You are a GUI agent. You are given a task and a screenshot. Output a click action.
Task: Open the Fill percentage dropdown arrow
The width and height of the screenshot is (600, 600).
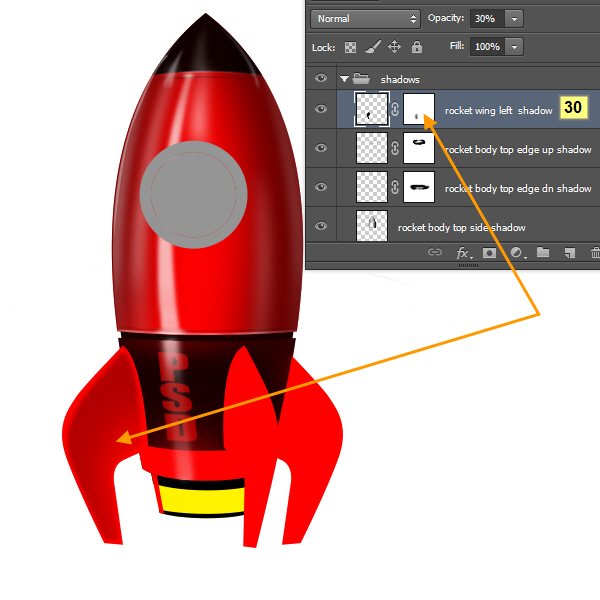[514, 47]
